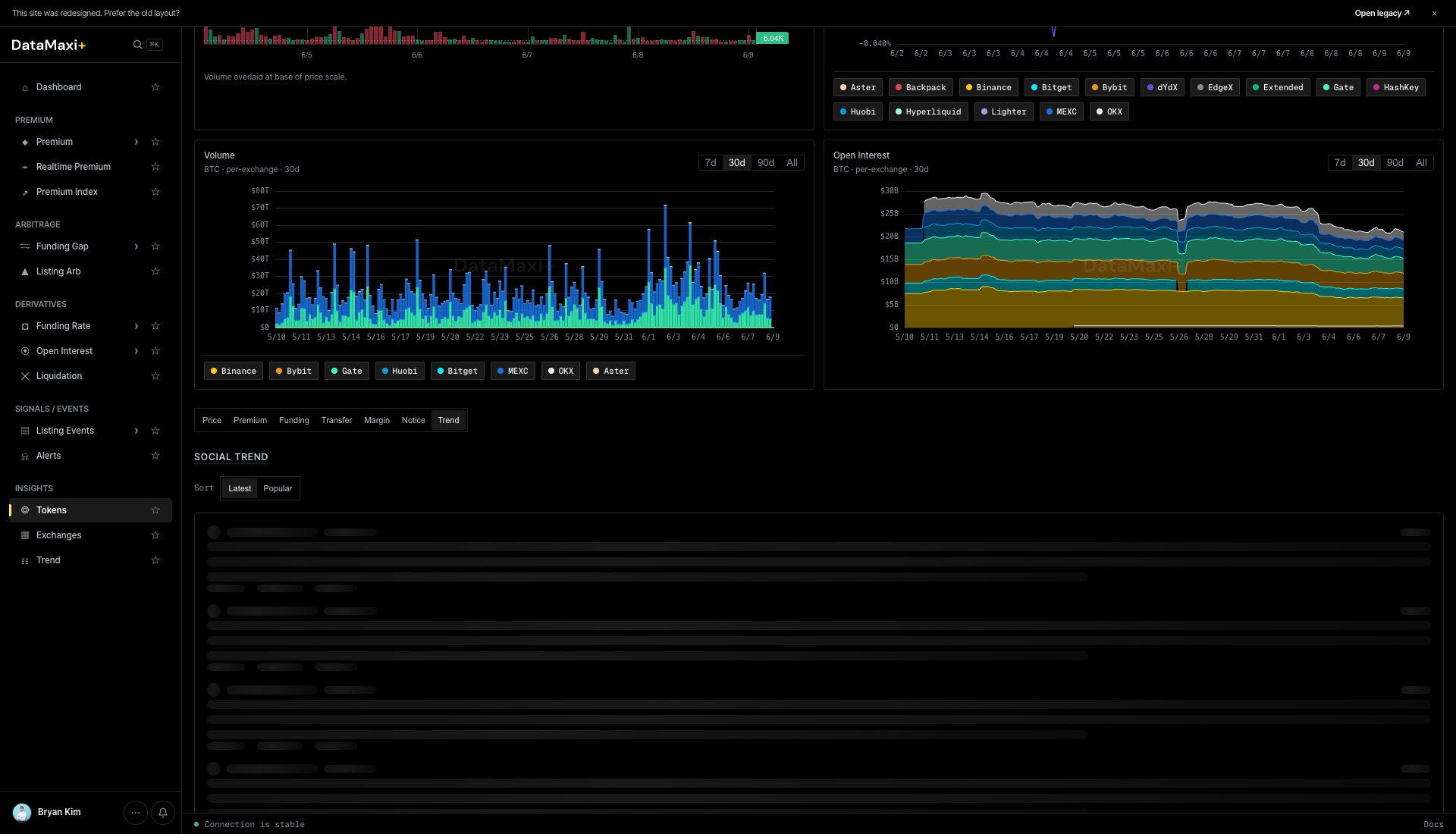
Task: Toggle HashKey in the upper exchange legend
Action: (1396, 87)
